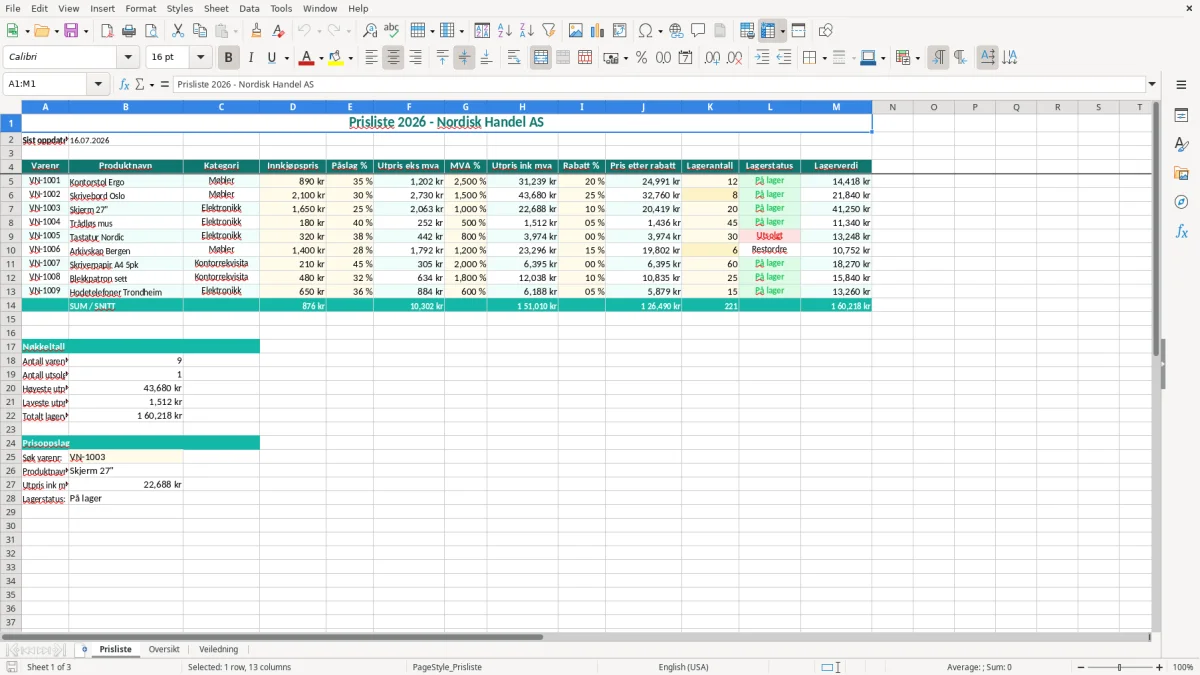
Task: Expand the formula bar
Action: pyautogui.click(x=1153, y=84)
